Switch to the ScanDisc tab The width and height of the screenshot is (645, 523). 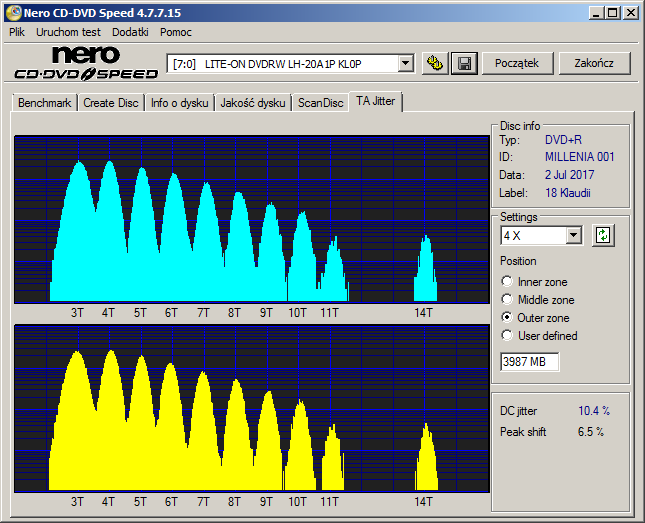320,103
